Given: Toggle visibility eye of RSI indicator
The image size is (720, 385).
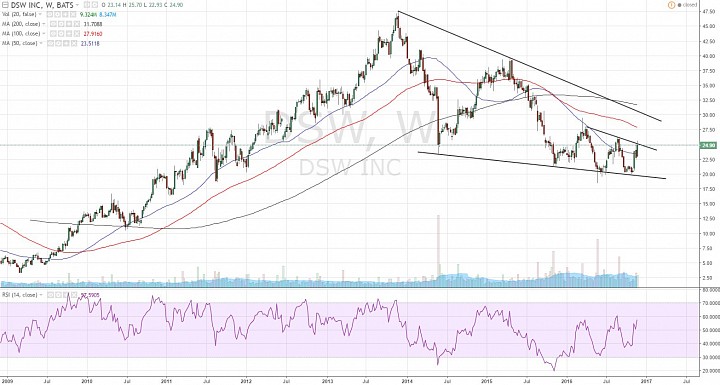Looking at the screenshot, I should (x=51, y=295).
